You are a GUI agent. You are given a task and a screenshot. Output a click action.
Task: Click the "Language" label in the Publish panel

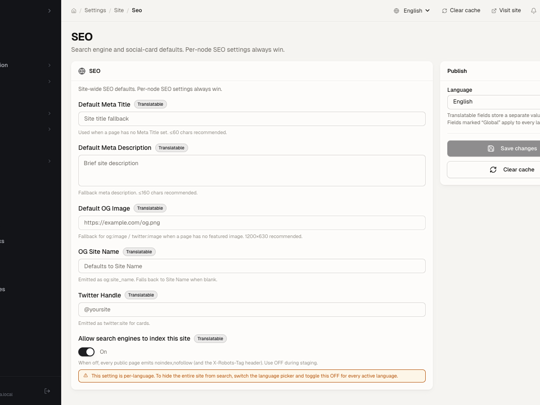pyautogui.click(x=459, y=90)
